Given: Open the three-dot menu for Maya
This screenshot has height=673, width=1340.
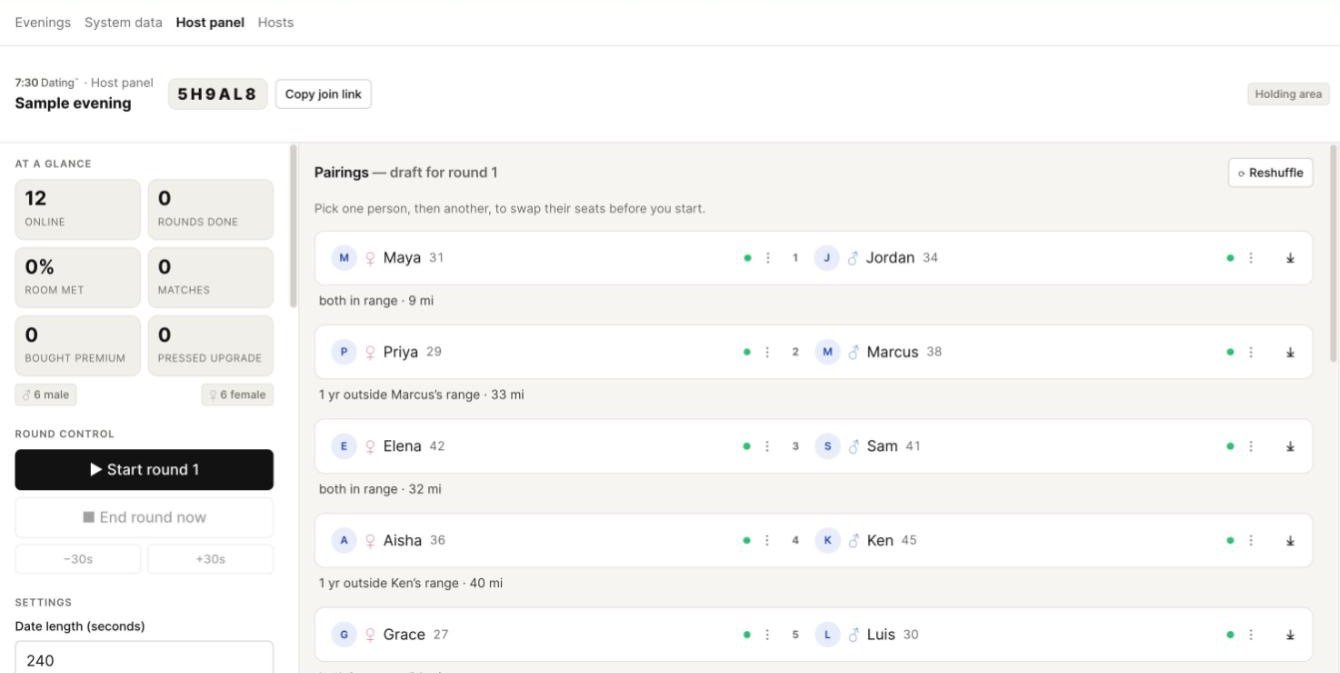Looking at the screenshot, I should point(768,258).
